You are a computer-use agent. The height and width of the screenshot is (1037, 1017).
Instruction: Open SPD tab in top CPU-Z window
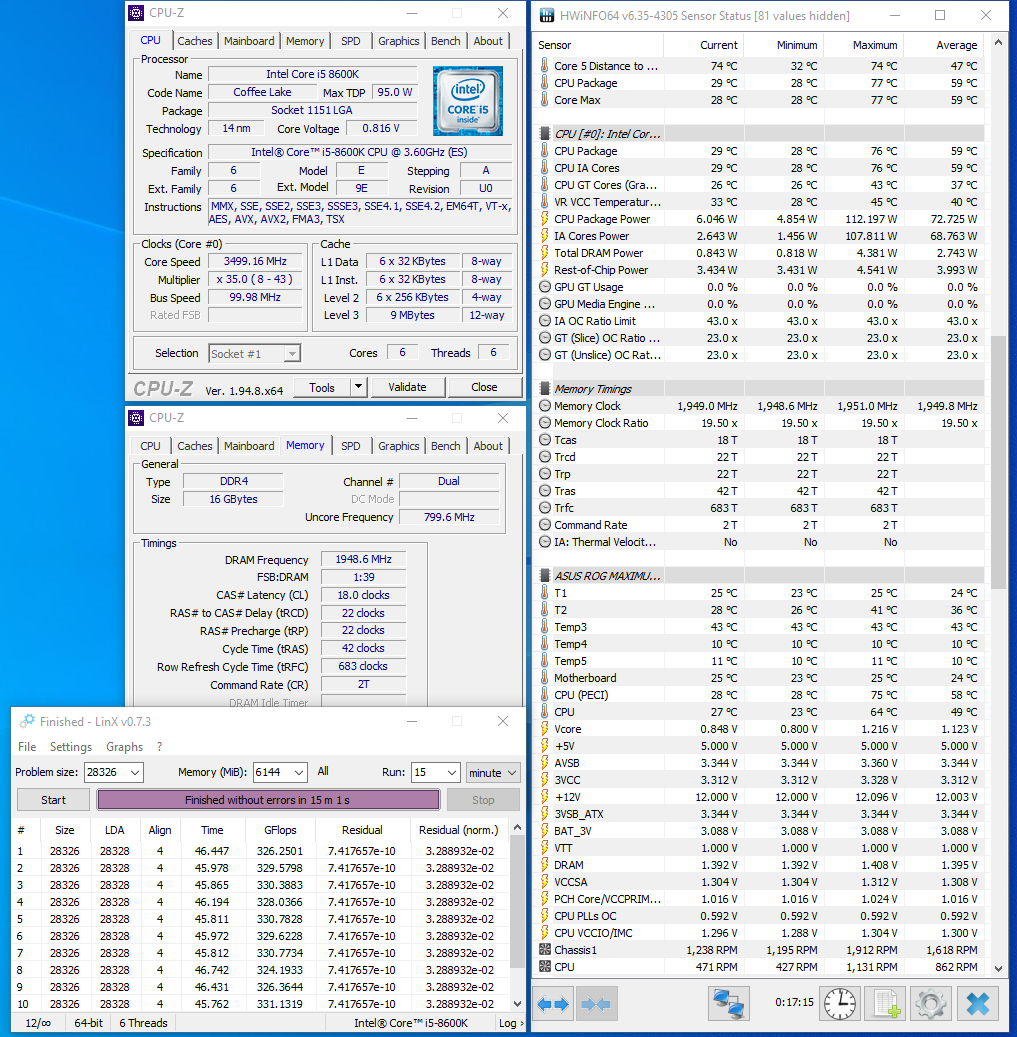(x=350, y=41)
